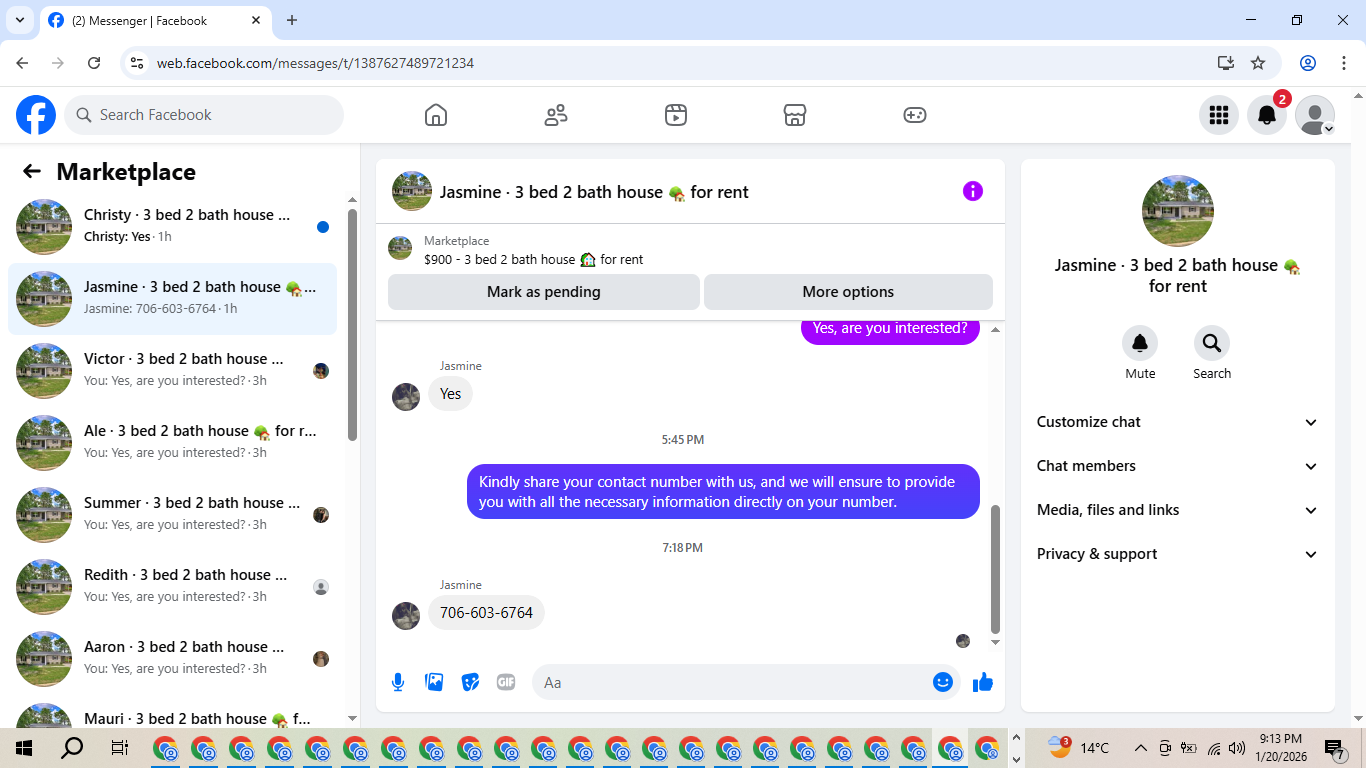The width and height of the screenshot is (1366, 768).
Task: Mute this chat with bell icon
Action: click(x=1140, y=343)
